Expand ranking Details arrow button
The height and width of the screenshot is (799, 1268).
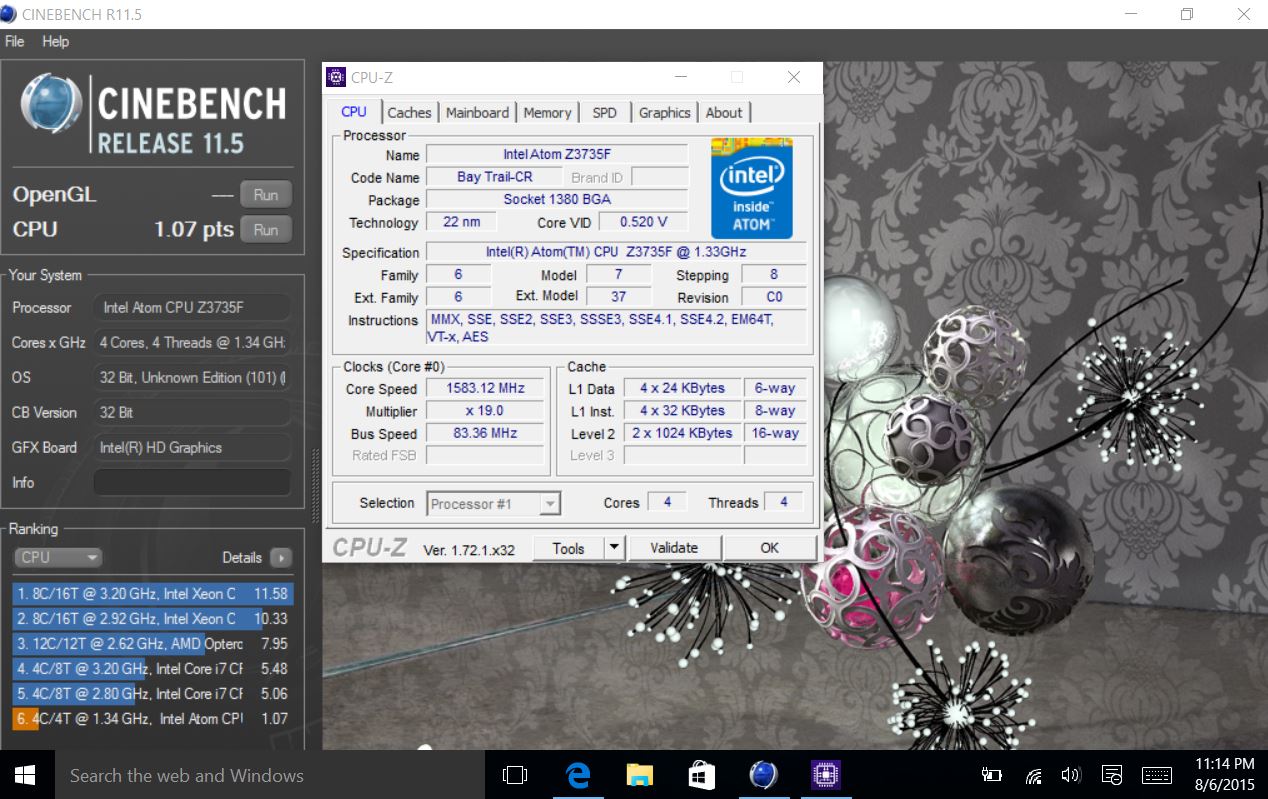pyautogui.click(x=281, y=558)
